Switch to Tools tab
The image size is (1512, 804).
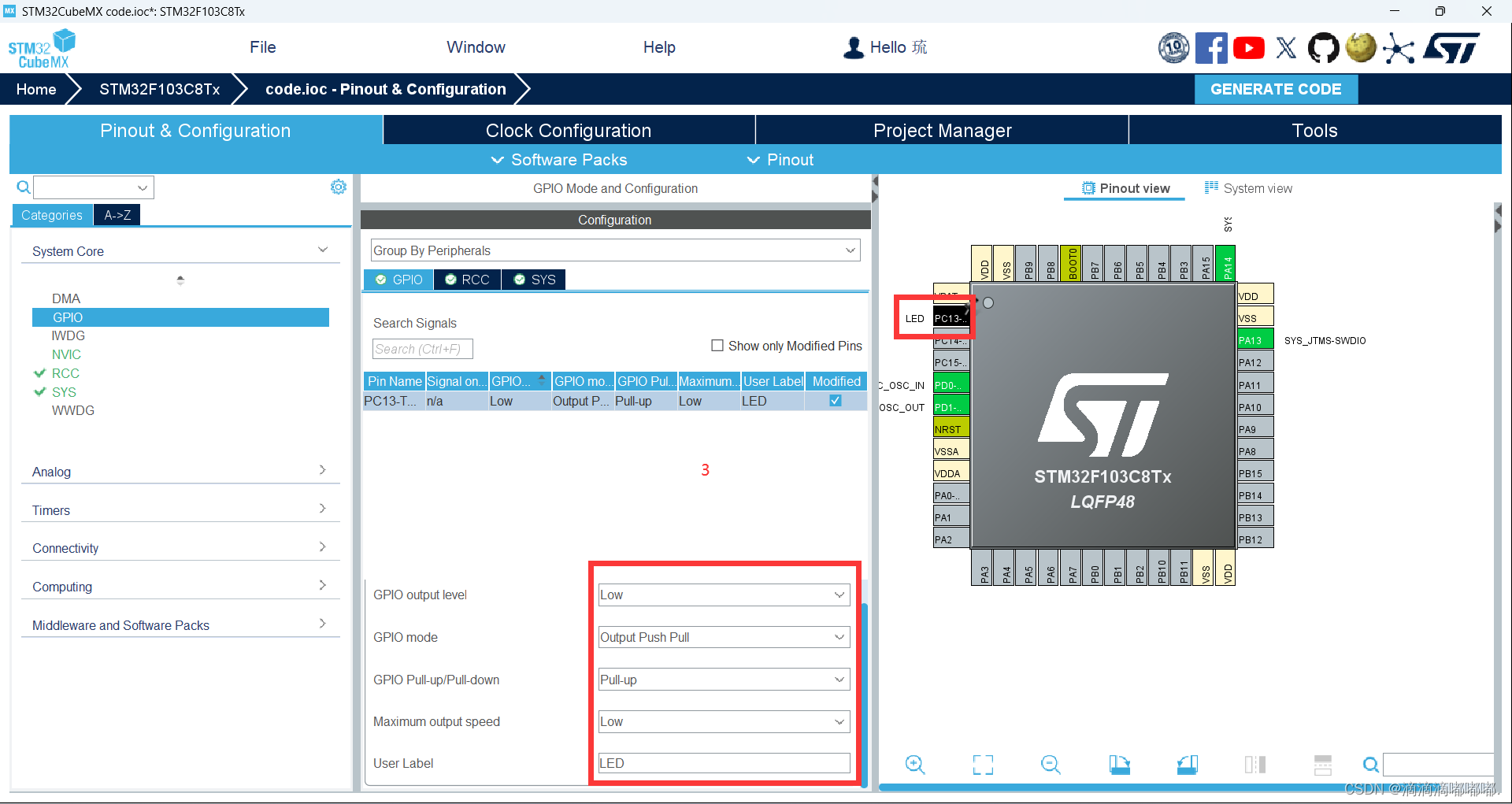[1315, 131]
